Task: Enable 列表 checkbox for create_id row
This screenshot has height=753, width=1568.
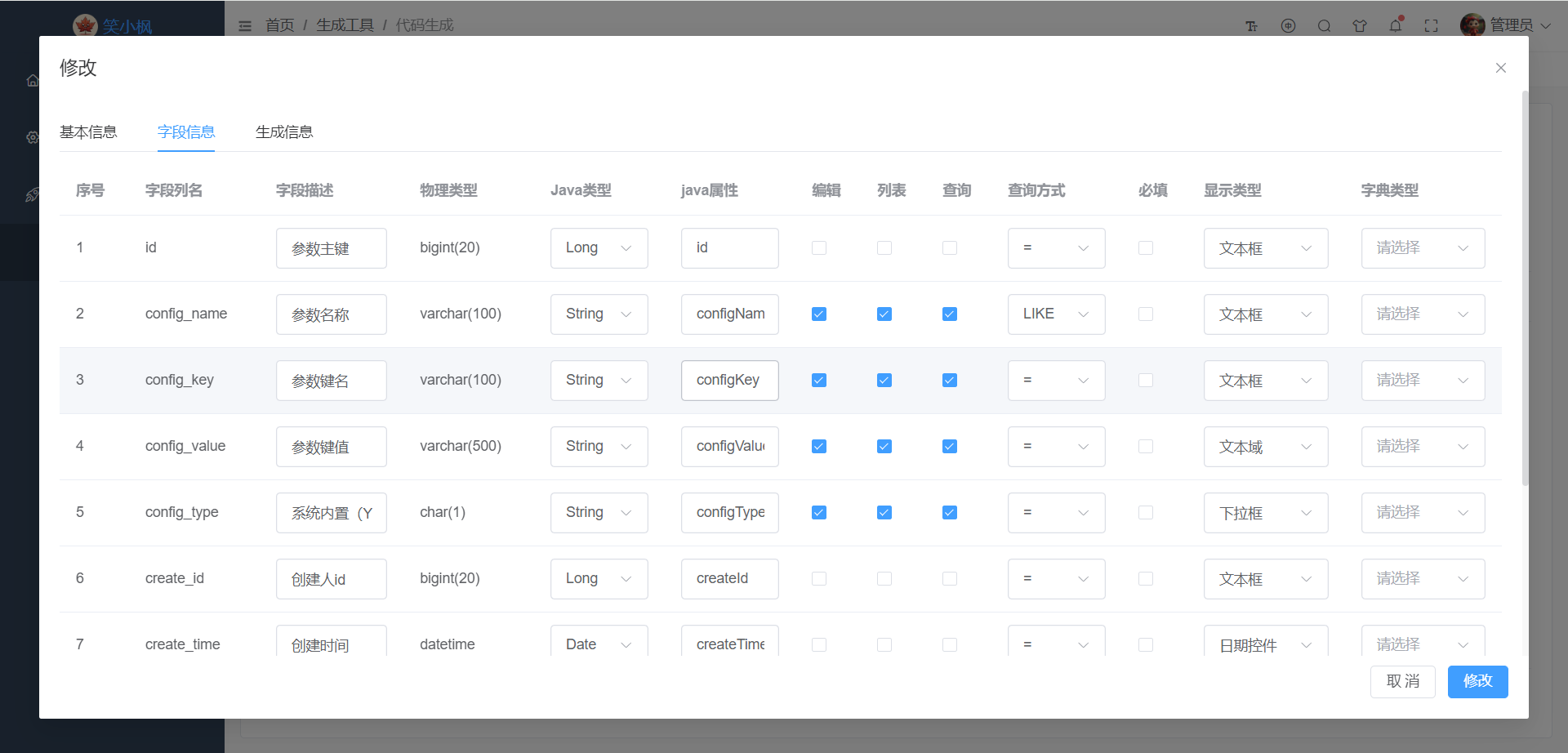Action: pyautogui.click(x=884, y=578)
